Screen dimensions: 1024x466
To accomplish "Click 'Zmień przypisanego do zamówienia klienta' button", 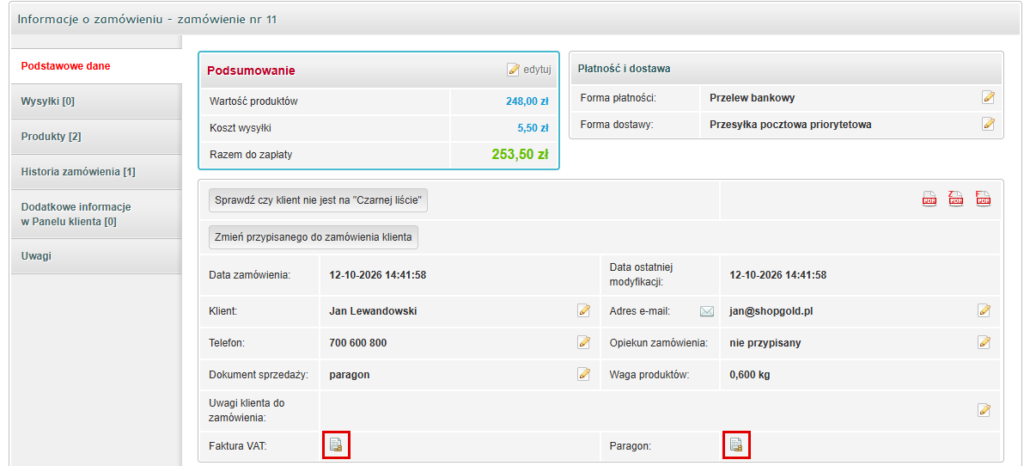I will pyautogui.click(x=313, y=238).
